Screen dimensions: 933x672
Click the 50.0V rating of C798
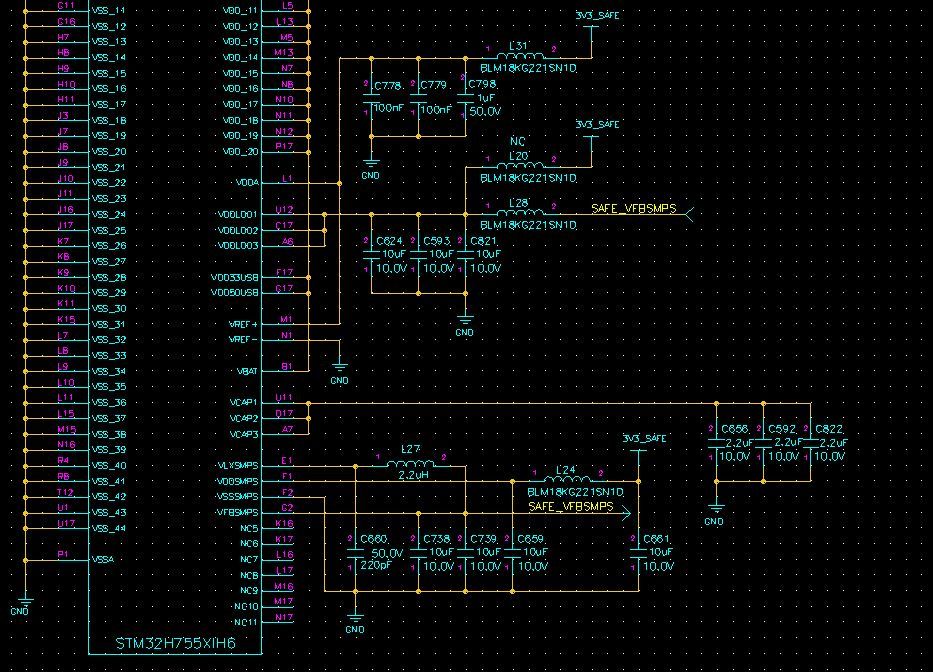[x=486, y=111]
